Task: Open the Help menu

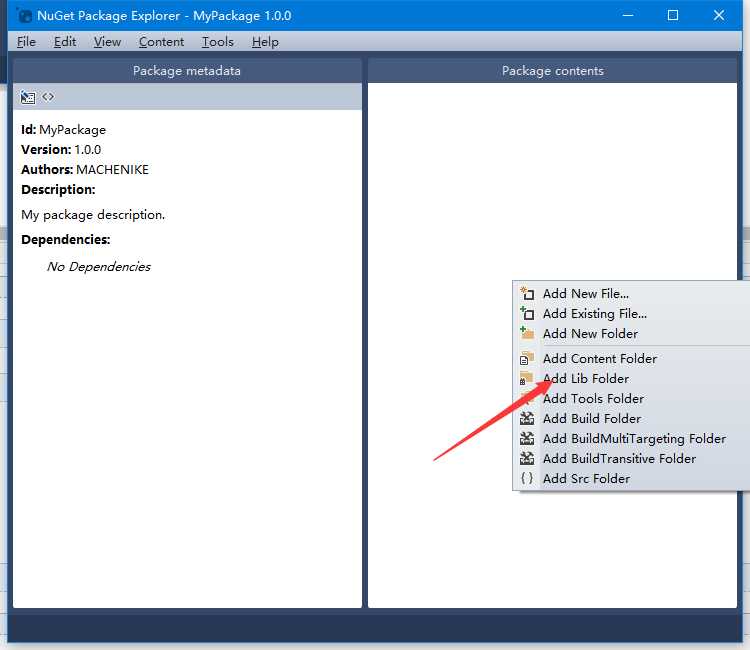Action: click(x=265, y=42)
